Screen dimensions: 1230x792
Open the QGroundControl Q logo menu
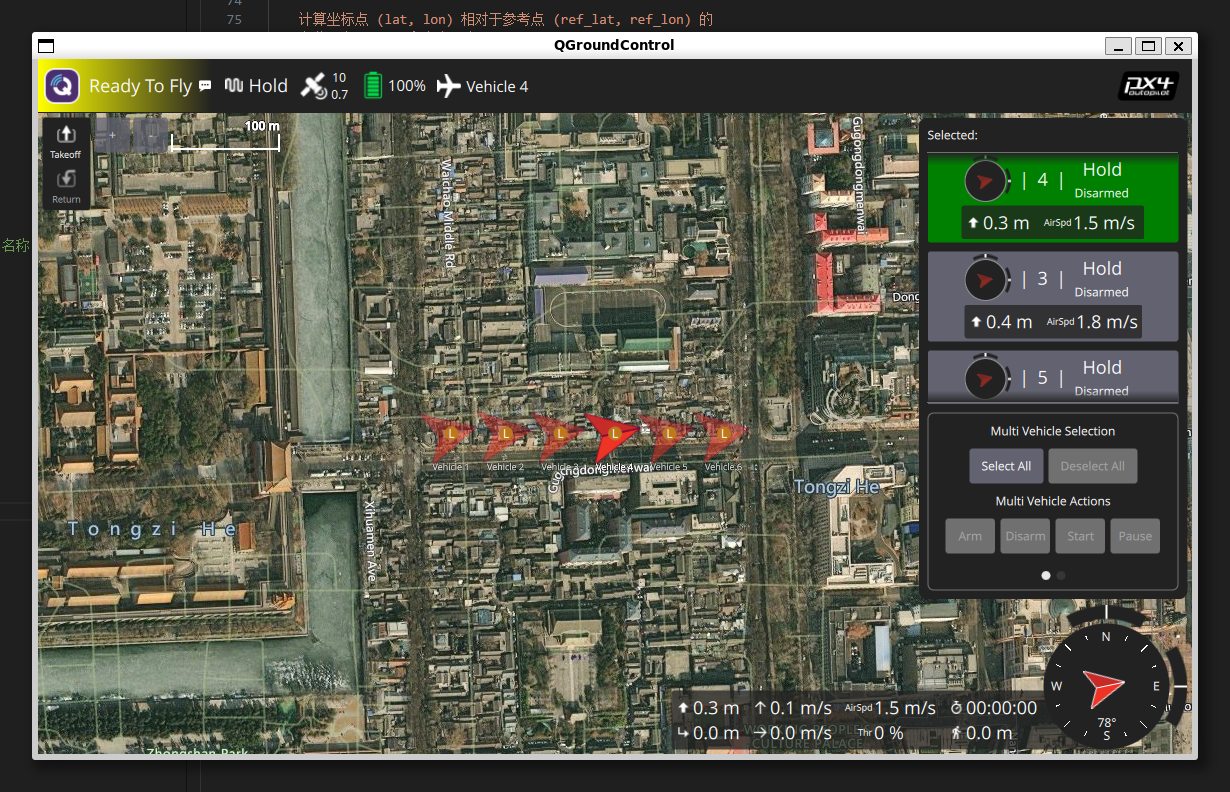[x=62, y=86]
